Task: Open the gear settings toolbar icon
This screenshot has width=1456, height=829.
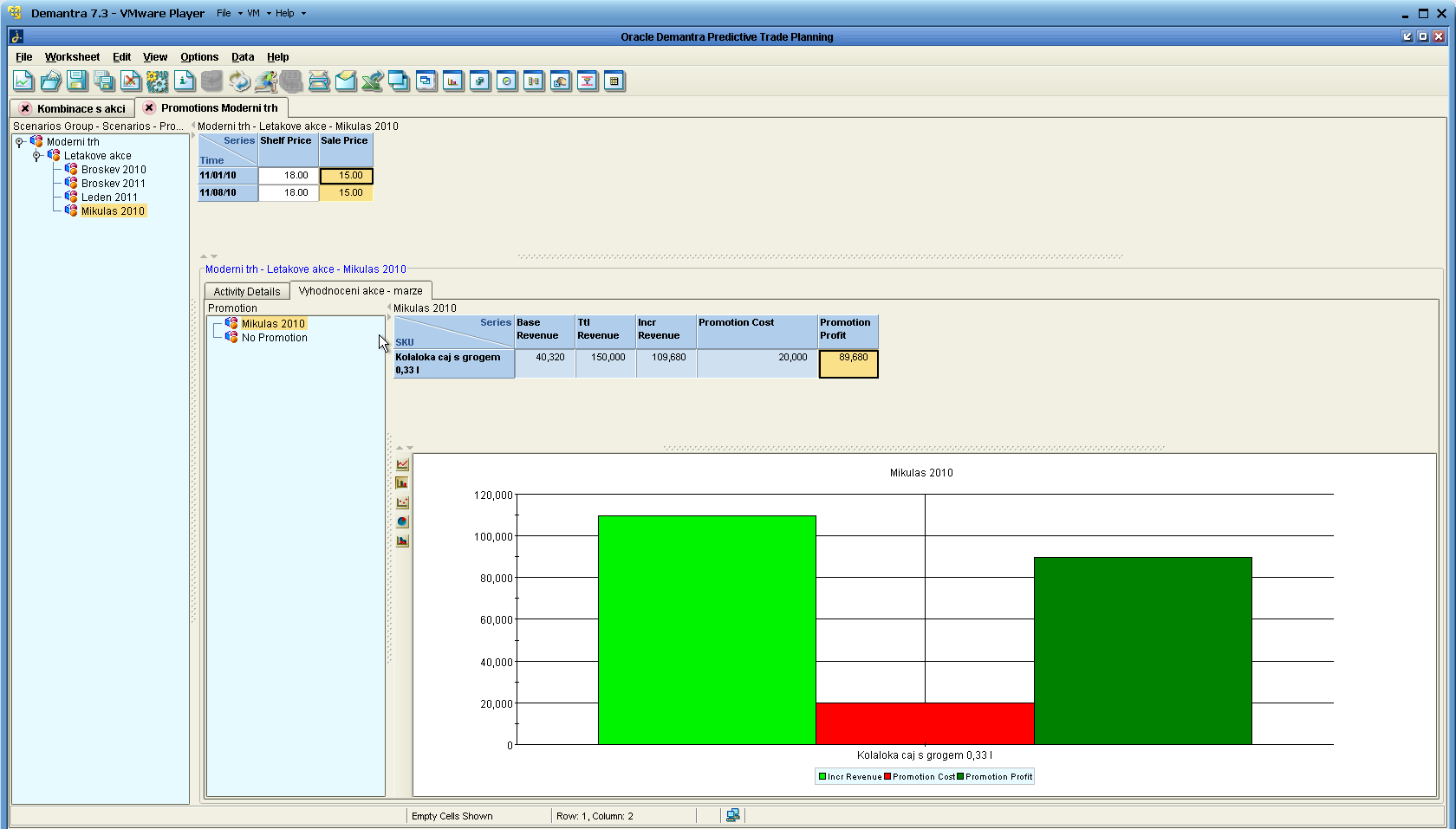Action: pos(158,81)
